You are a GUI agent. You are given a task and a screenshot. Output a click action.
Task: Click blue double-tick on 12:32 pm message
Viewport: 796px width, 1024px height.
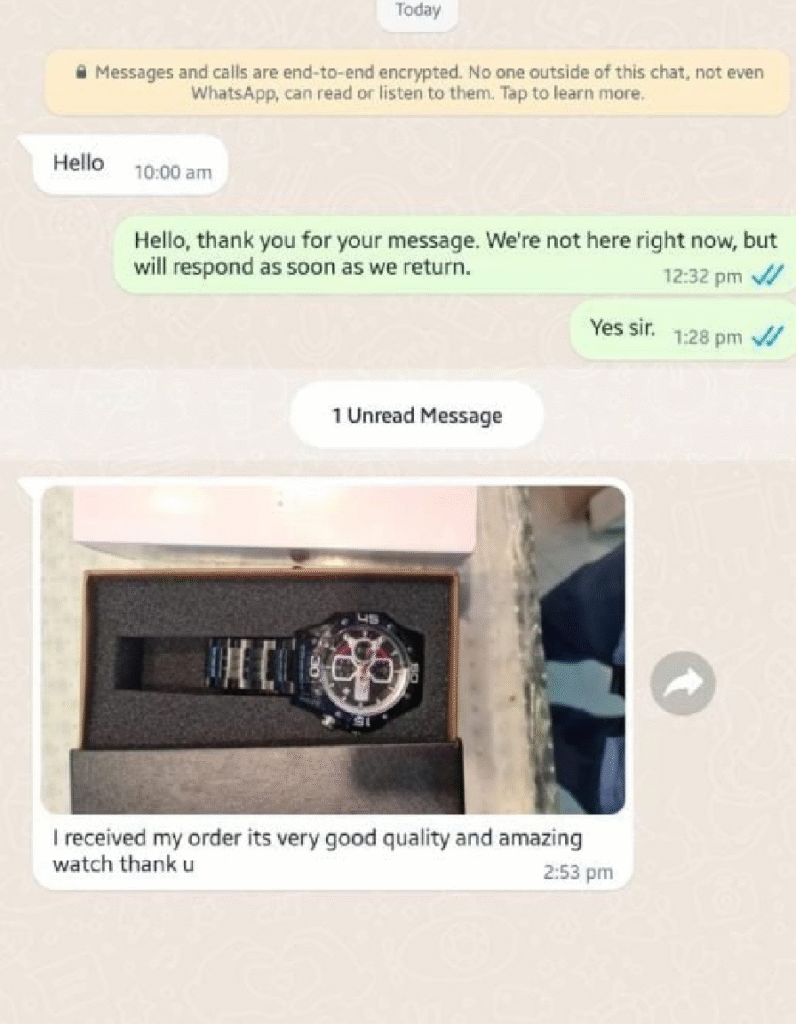coord(767,277)
